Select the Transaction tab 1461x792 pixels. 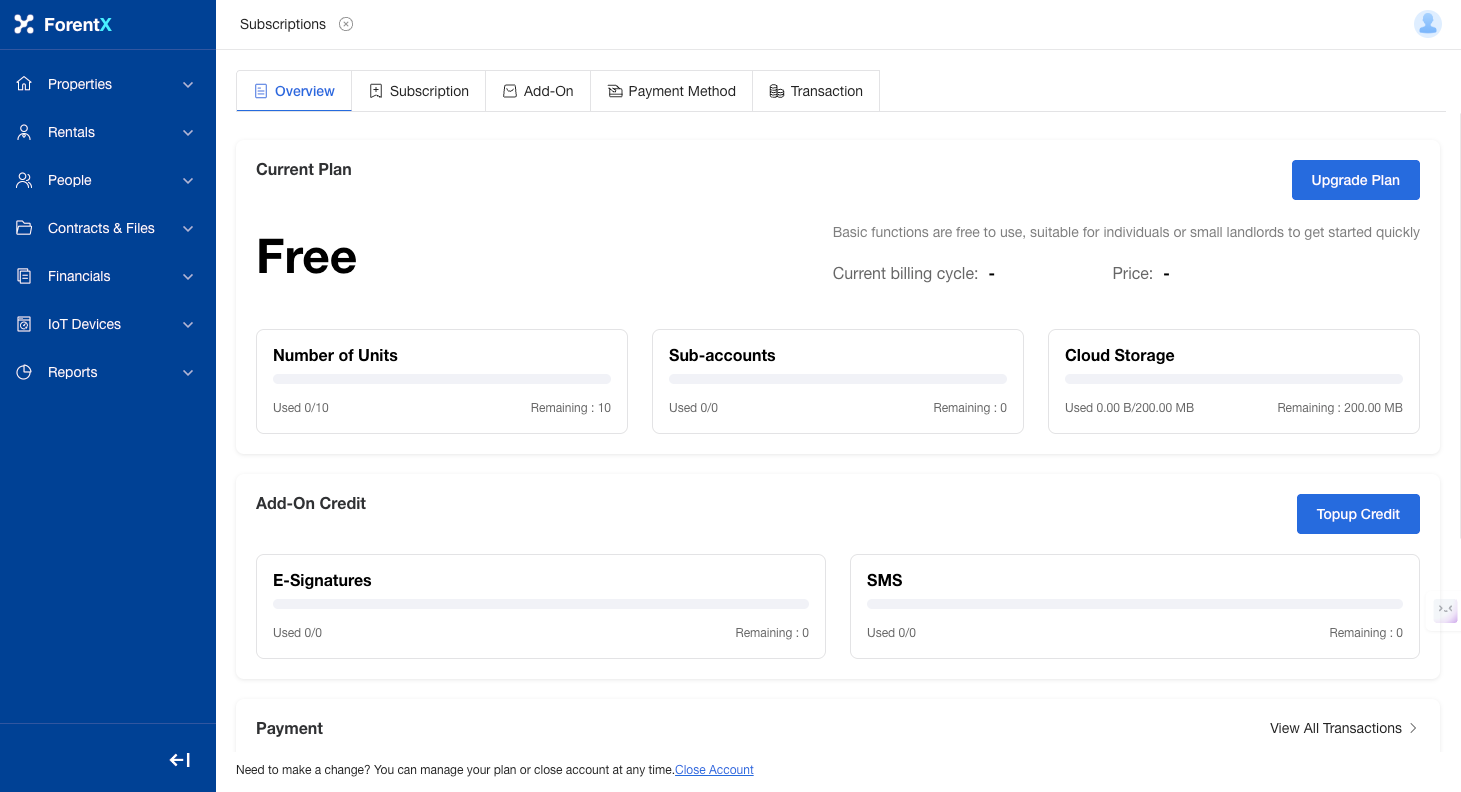click(815, 91)
